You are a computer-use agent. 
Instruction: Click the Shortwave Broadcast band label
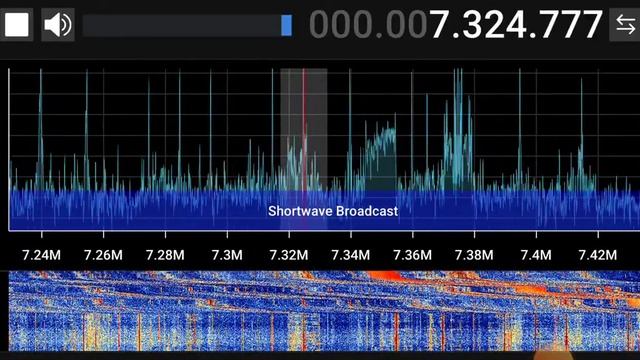[333, 211]
